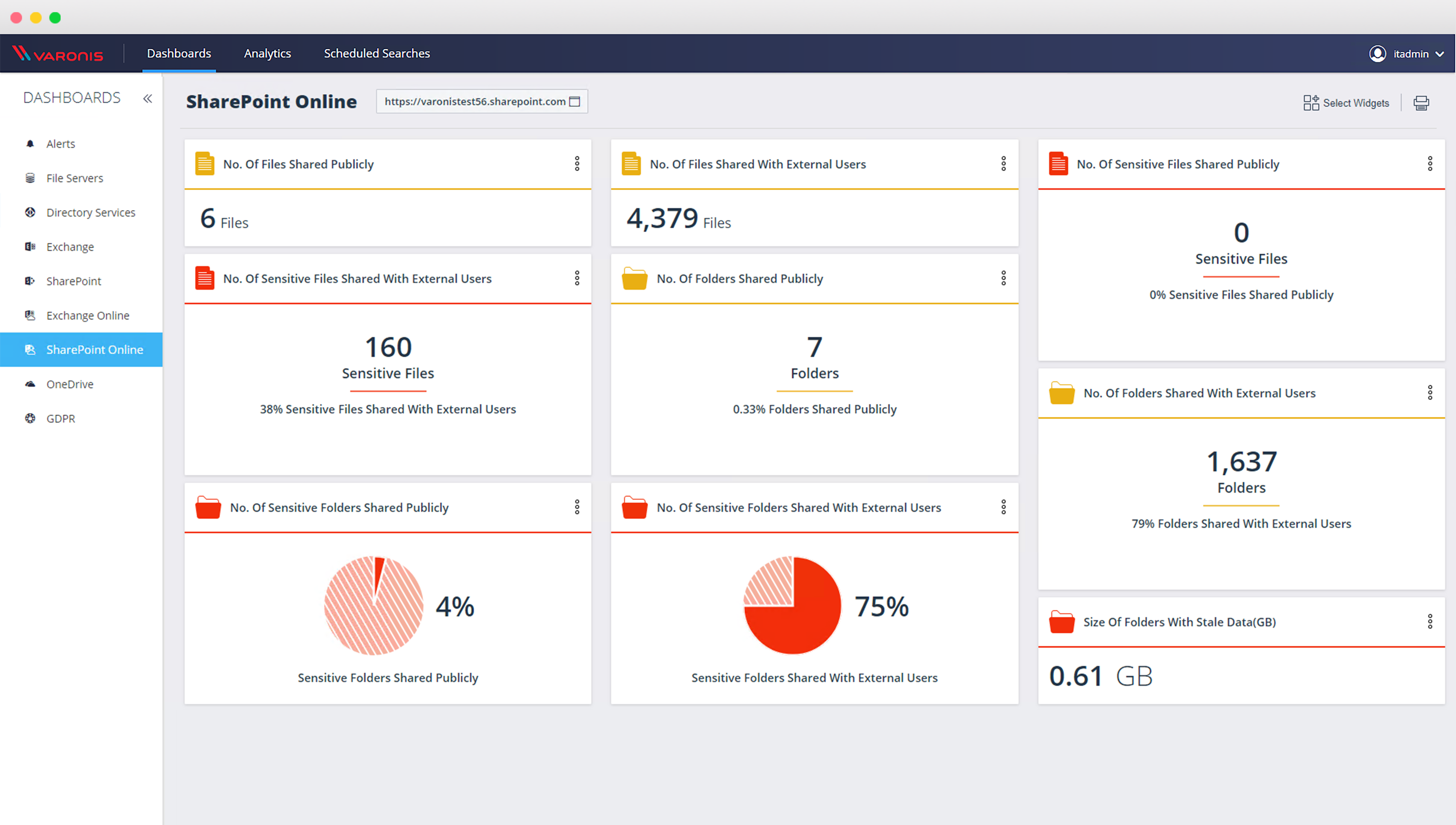
Task: Collapse the Dashboards sidebar with the double chevron
Action: [148, 99]
